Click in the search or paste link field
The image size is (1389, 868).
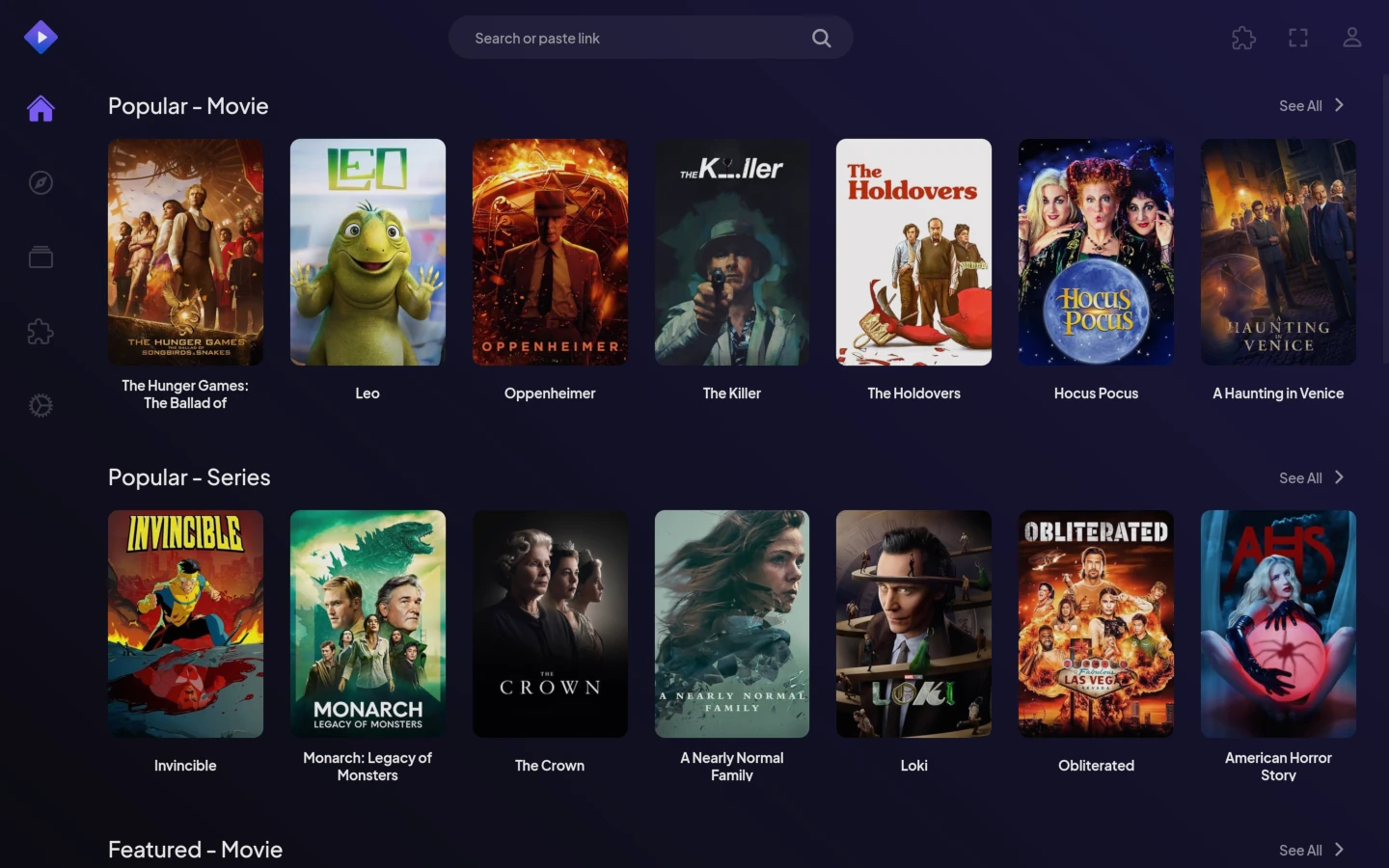point(627,38)
